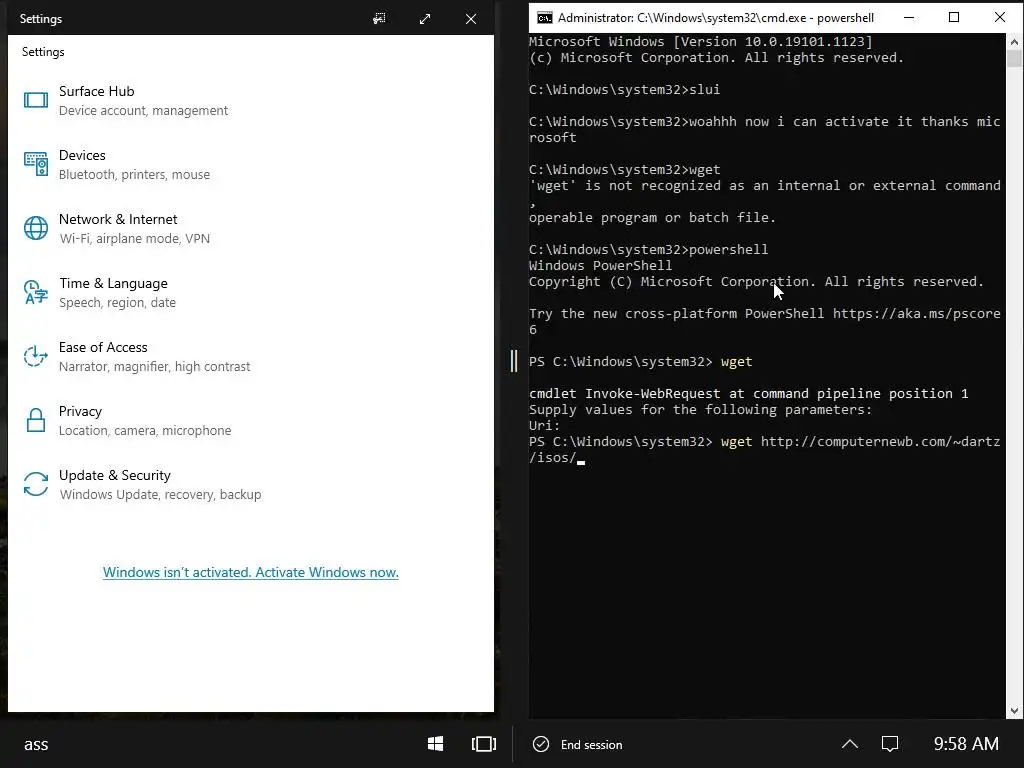Click the cmd scrollbar up arrow
This screenshot has width=1024, height=768.
[1014, 42]
